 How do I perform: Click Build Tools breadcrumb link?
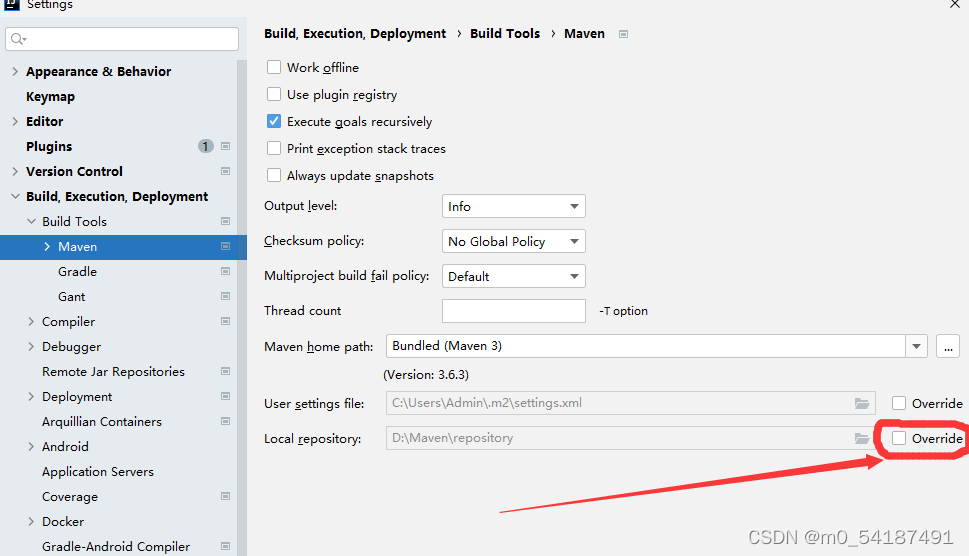coord(505,34)
